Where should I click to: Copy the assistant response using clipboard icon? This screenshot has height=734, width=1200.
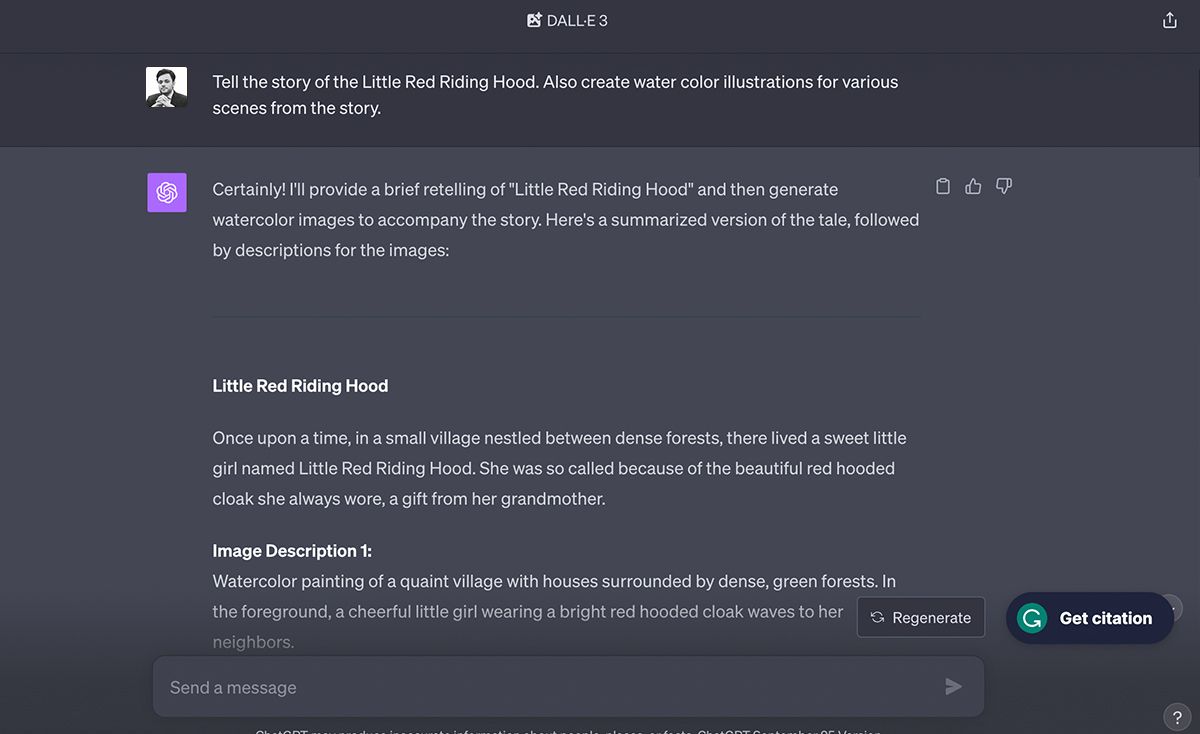coord(942,186)
